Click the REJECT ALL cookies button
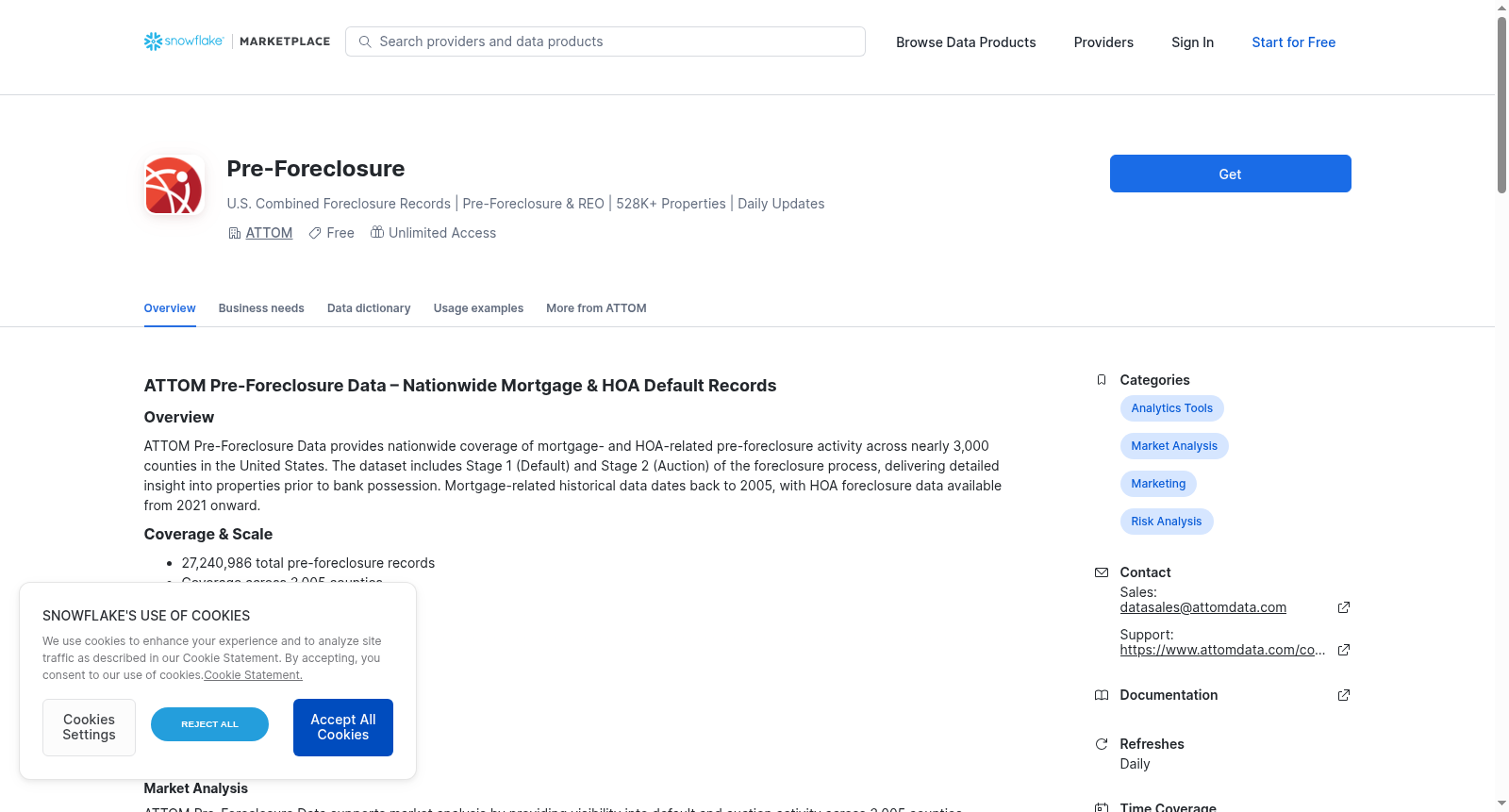Image resolution: width=1509 pixels, height=812 pixels. click(x=209, y=724)
